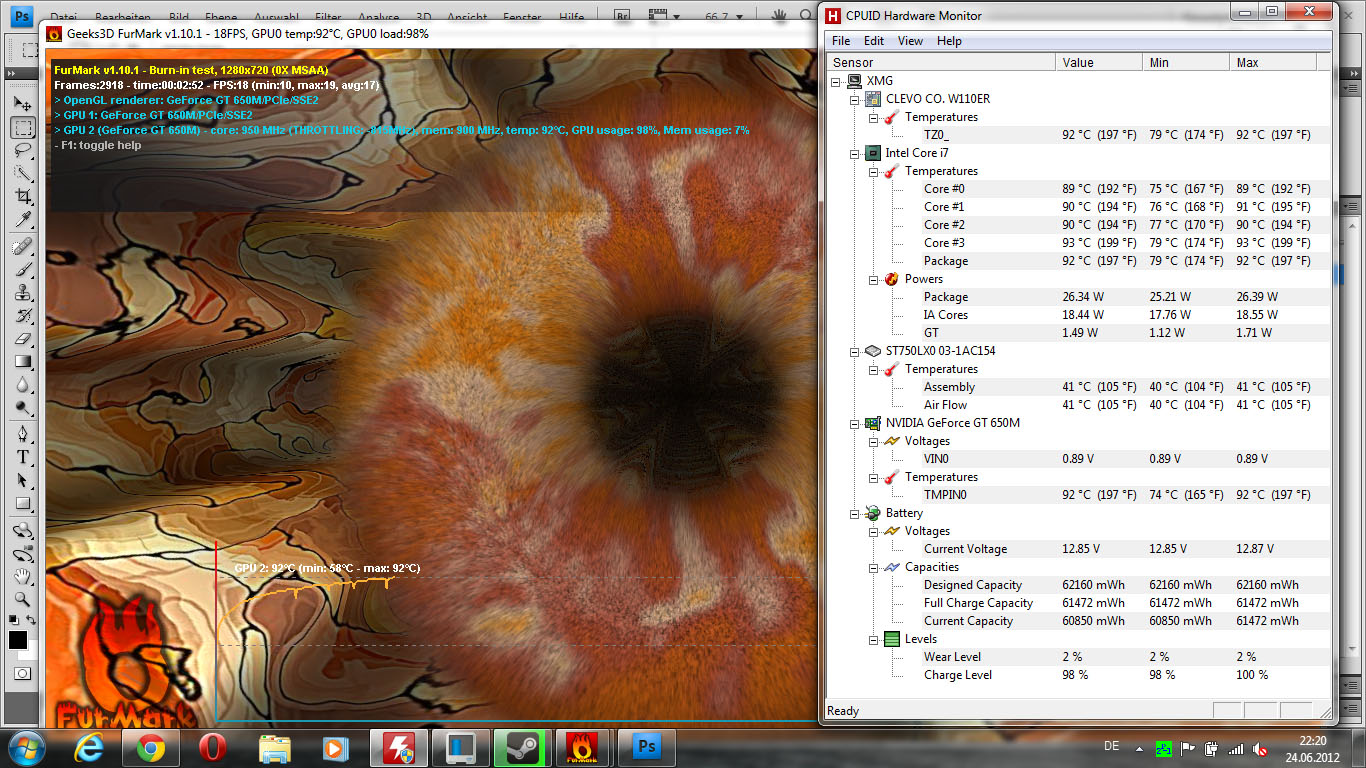Collapse the NVIDIA GeForce GT 650M node
The width and height of the screenshot is (1366, 768).
point(855,423)
